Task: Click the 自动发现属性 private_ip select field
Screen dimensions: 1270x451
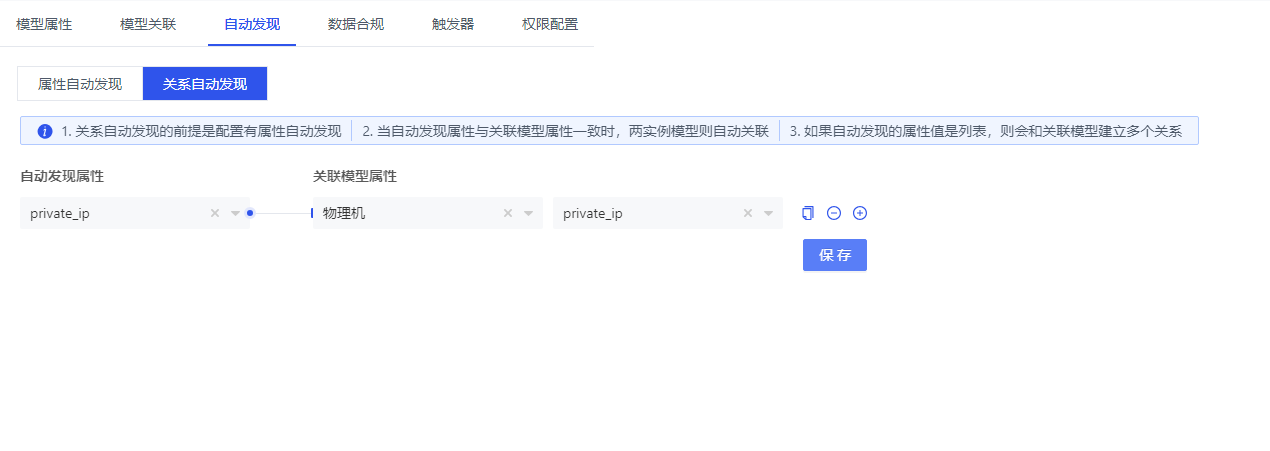Action: click(135, 213)
